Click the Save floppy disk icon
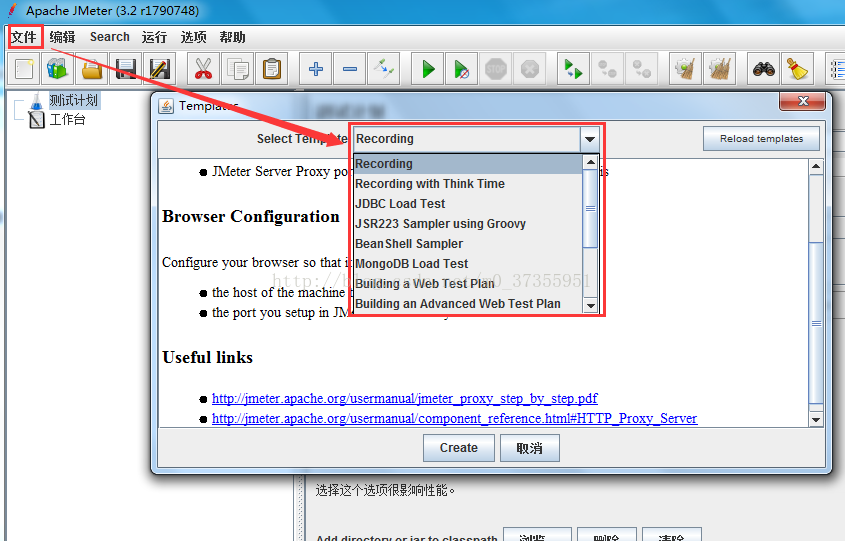 coord(126,69)
